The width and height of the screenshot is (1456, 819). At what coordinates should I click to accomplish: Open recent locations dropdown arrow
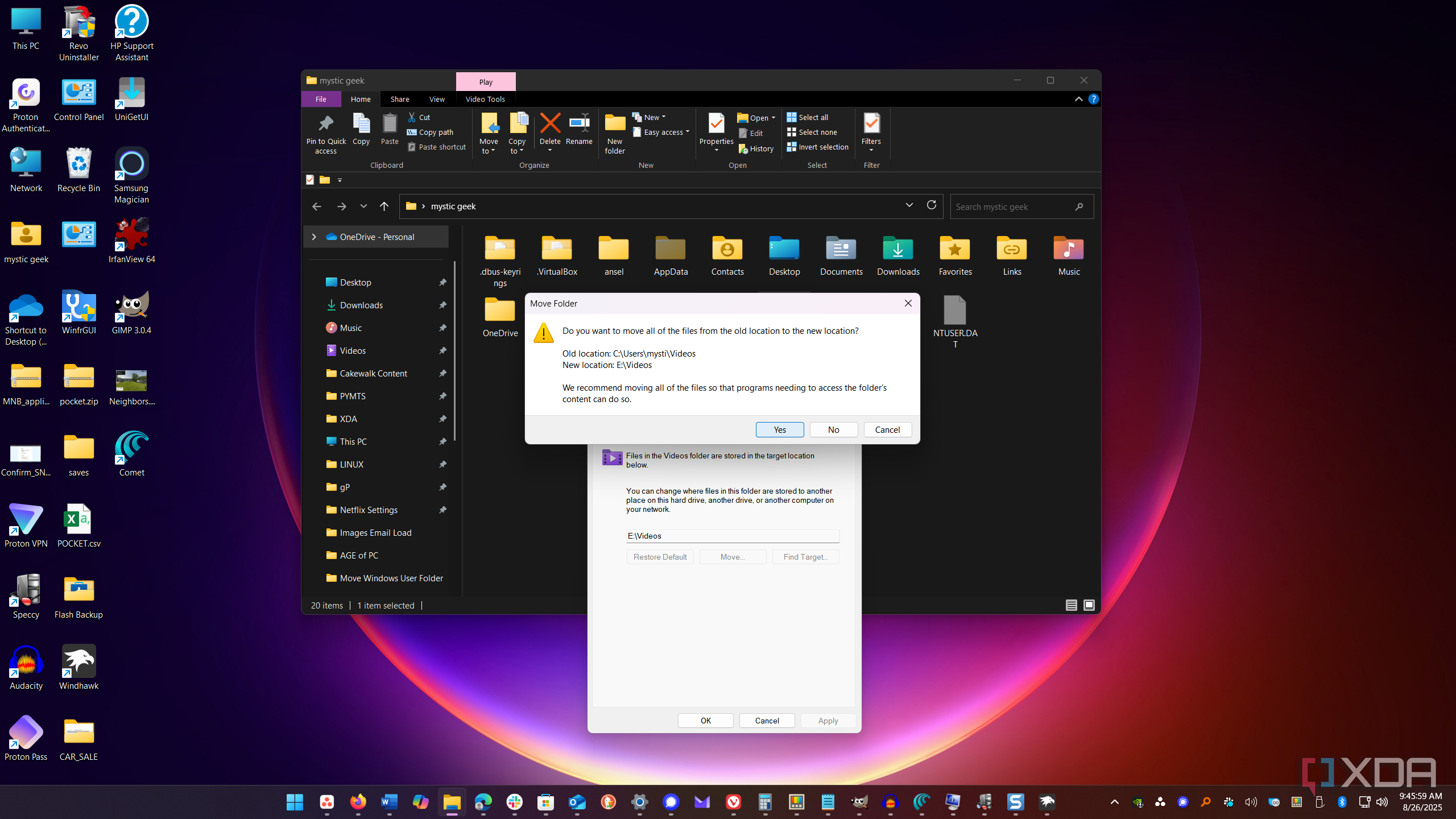[363, 206]
